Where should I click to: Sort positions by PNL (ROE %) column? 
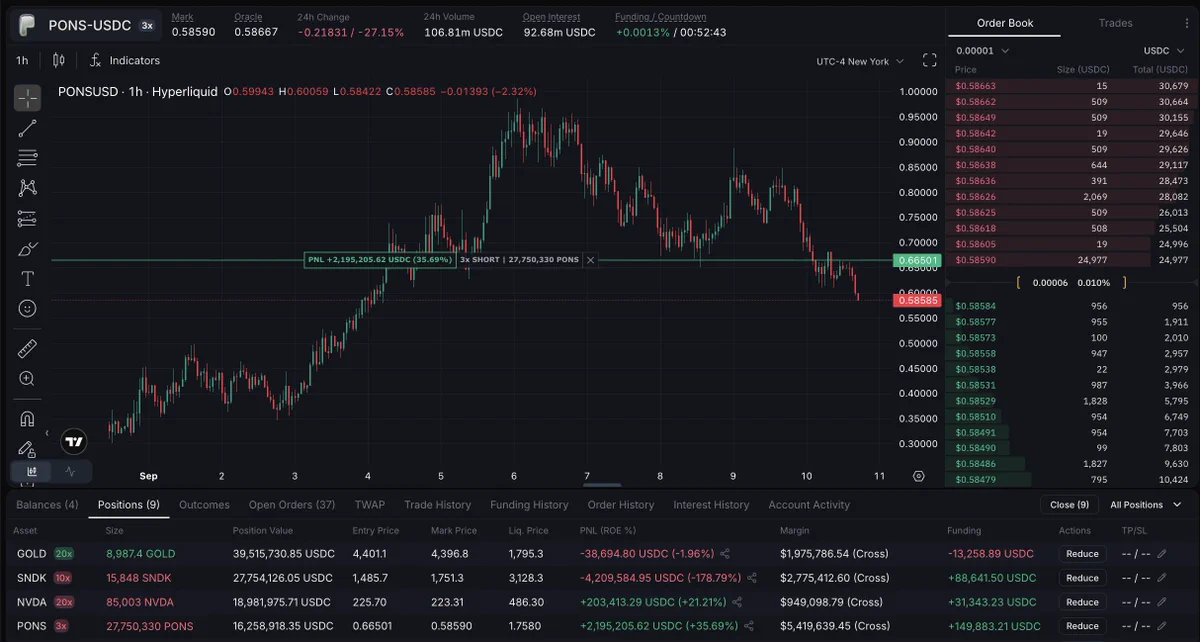click(608, 531)
